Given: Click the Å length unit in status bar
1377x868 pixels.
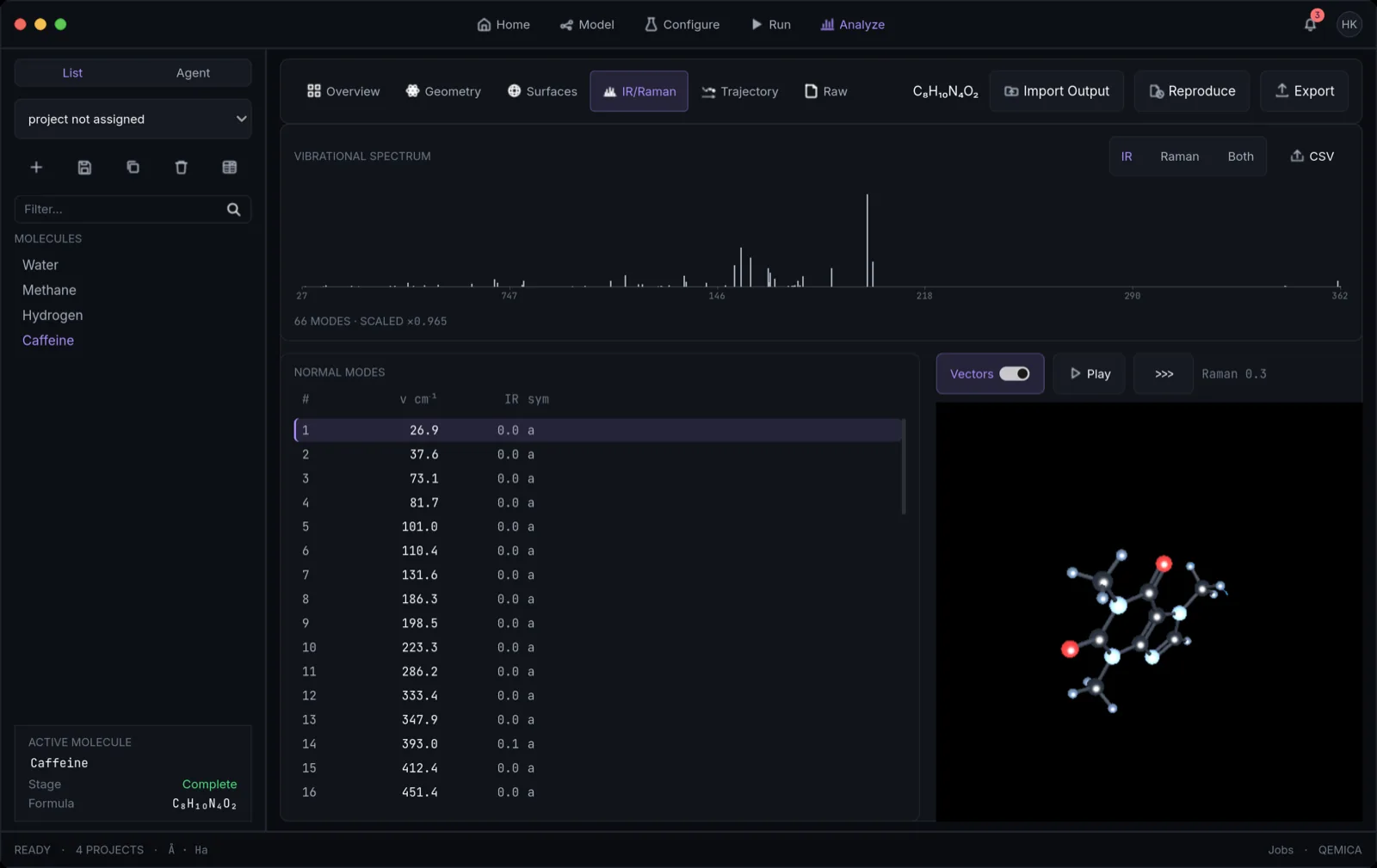Looking at the screenshot, I should 171,850.
